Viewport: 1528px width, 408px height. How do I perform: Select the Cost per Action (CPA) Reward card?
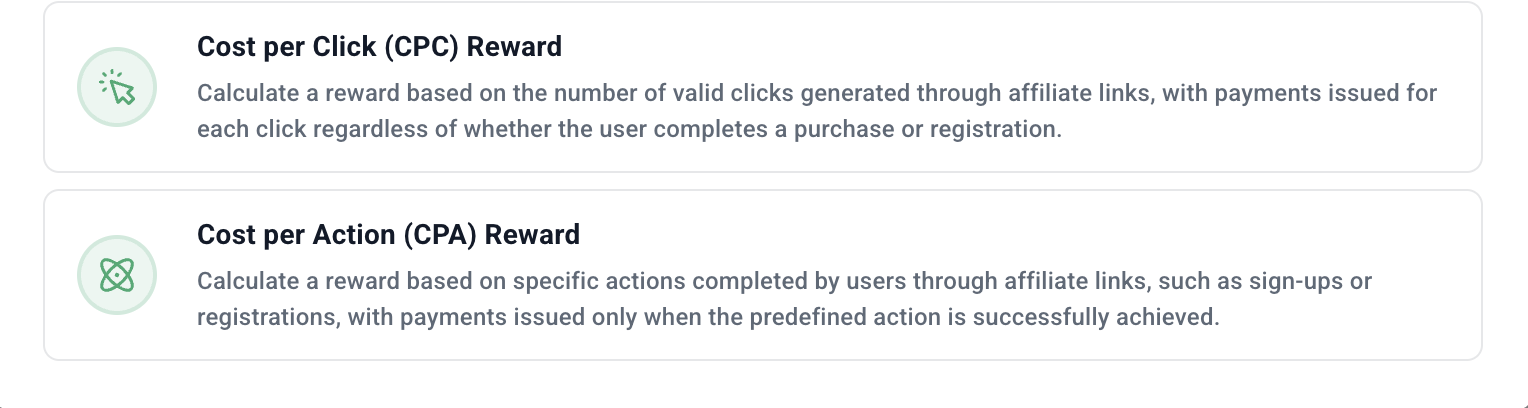(x=762, y=275)
